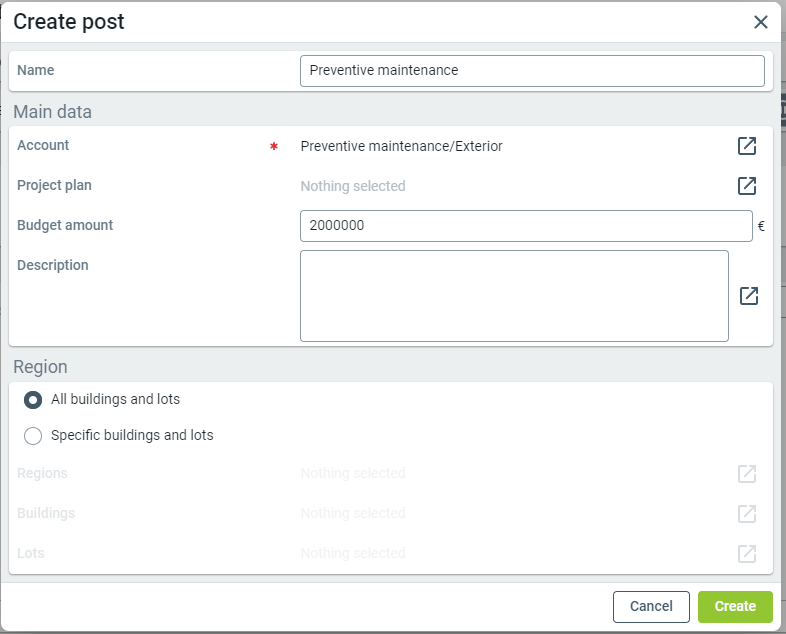Focus the Budget amount field
The width and height of the screenshot is (786, 634).
pyautogui.click(x=526, y=226)
